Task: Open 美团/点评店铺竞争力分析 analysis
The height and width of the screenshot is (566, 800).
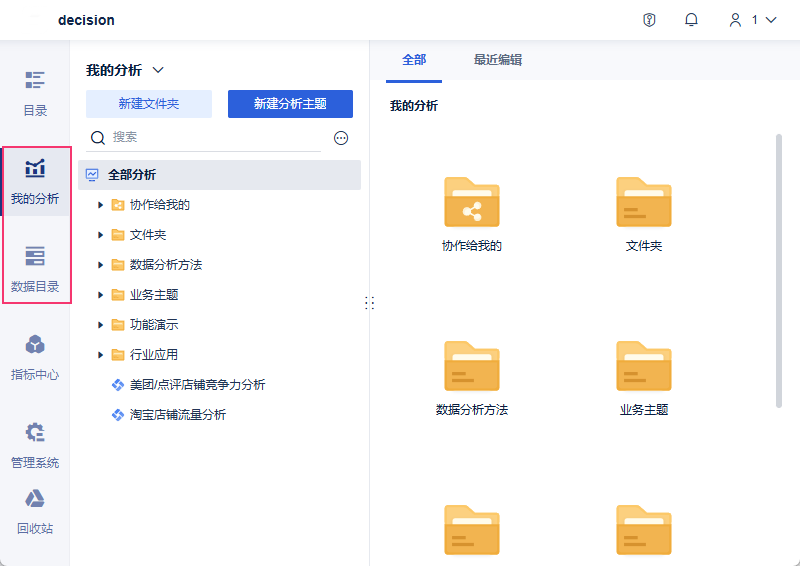Action: pos(197,385)
